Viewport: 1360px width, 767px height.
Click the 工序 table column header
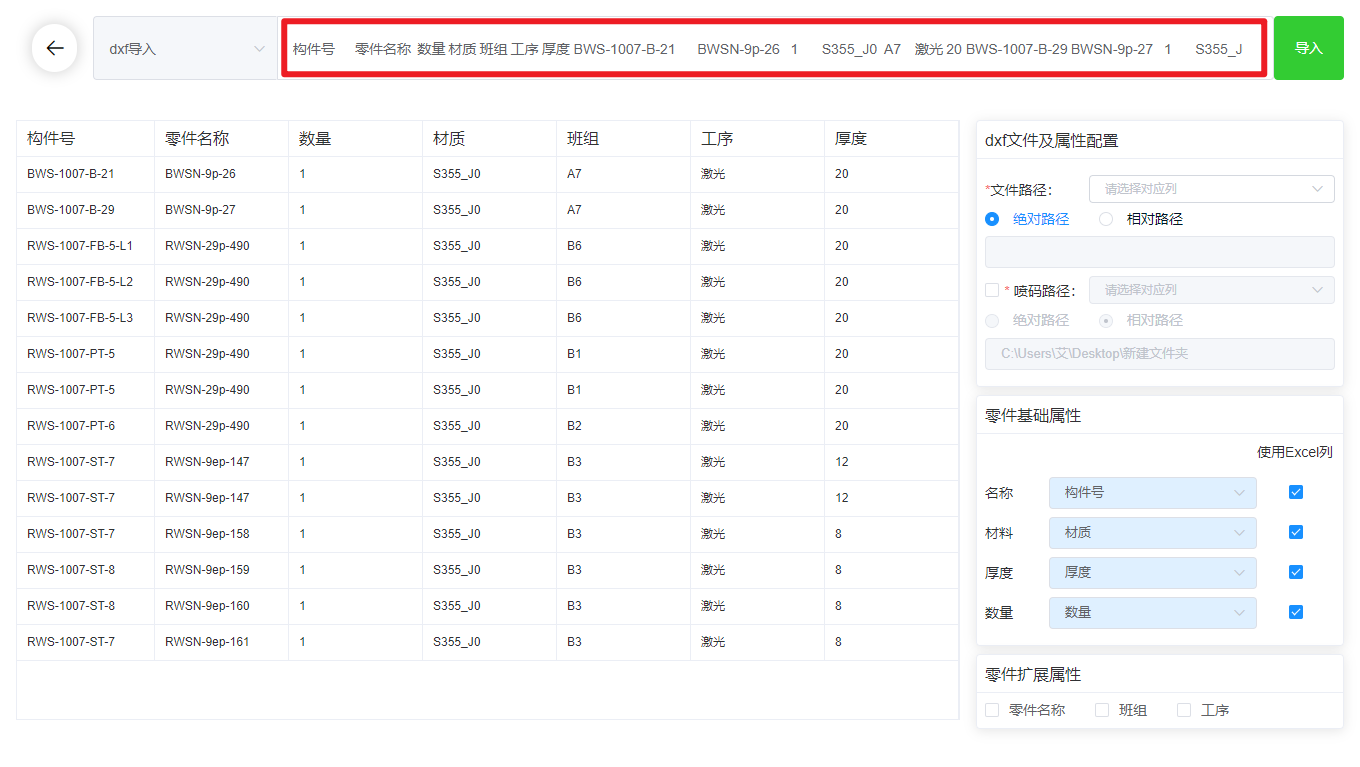click(757, 139)
